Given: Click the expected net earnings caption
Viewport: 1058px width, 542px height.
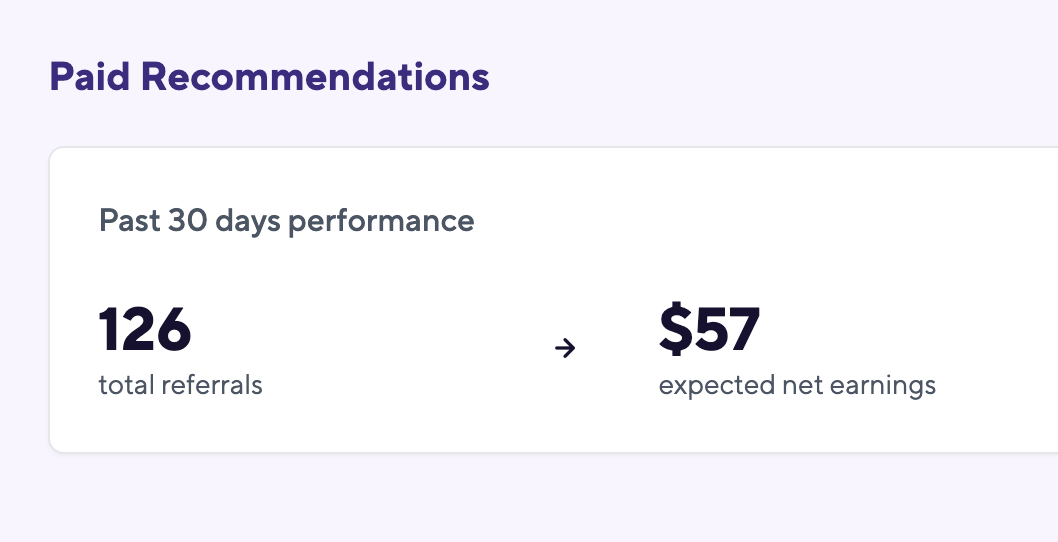Looking at the screenshot, I should [x=797, y=386].
